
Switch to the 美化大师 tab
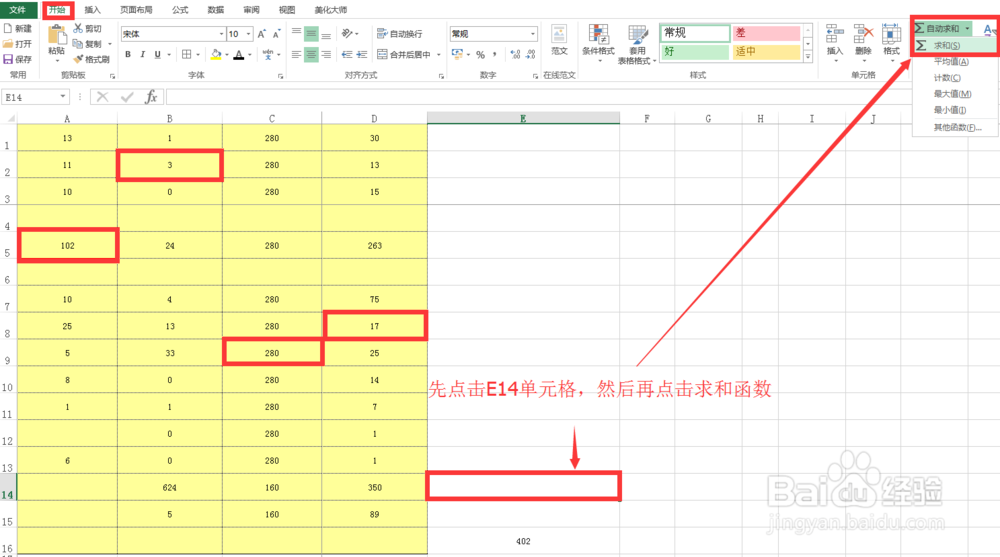pyautogui.click(x=330, y=10)
